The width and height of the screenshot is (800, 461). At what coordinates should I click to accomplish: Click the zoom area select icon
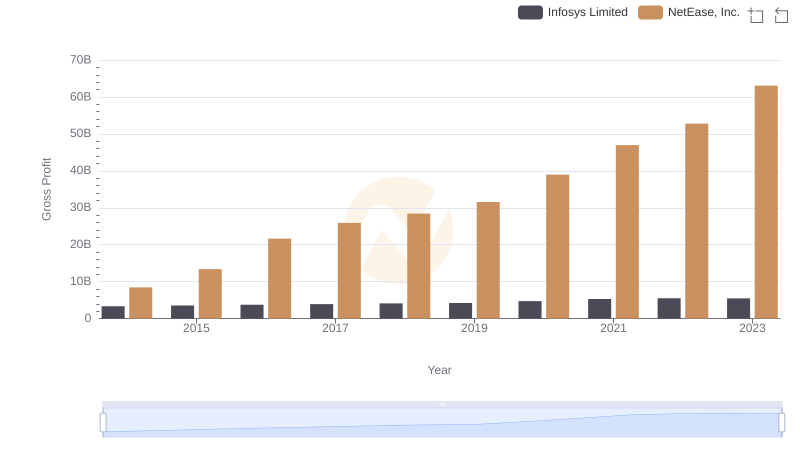tap(756, 15)
